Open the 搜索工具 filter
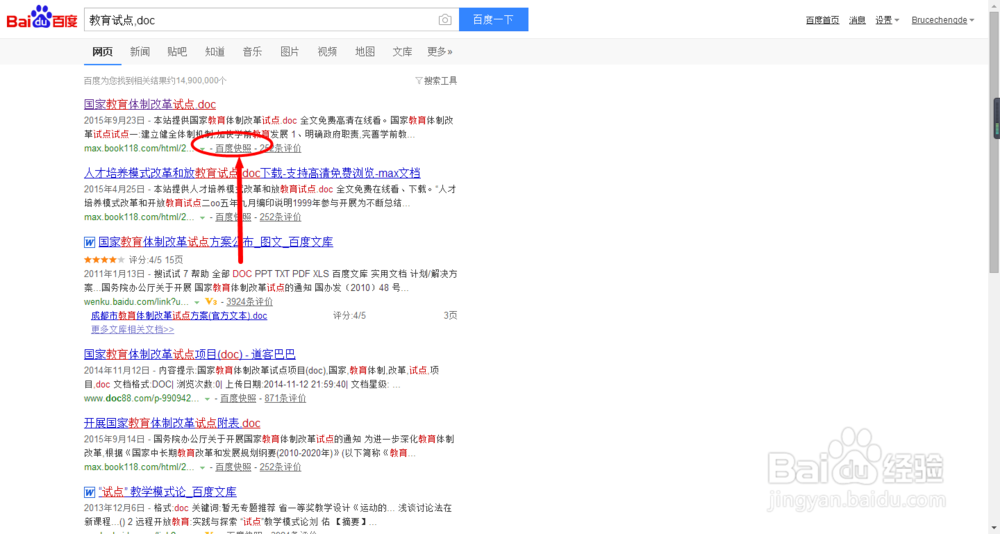 coord(436,81)
